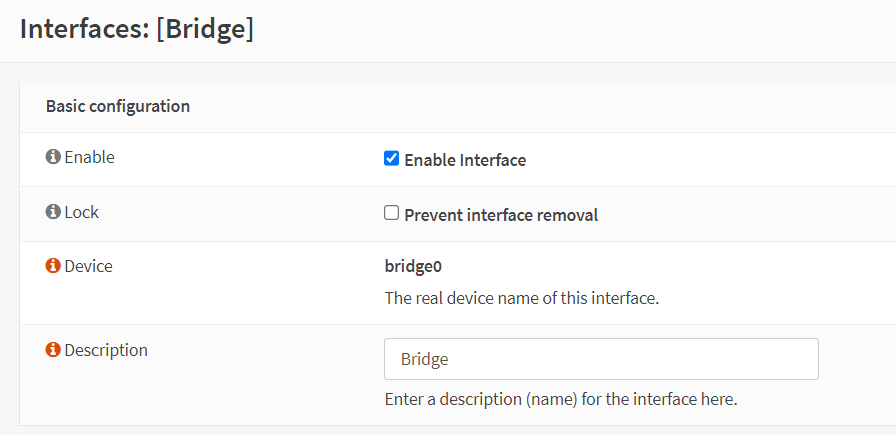Screen dimensions: 896x435
Task: Click the Device row label
Action: [88, 267]
